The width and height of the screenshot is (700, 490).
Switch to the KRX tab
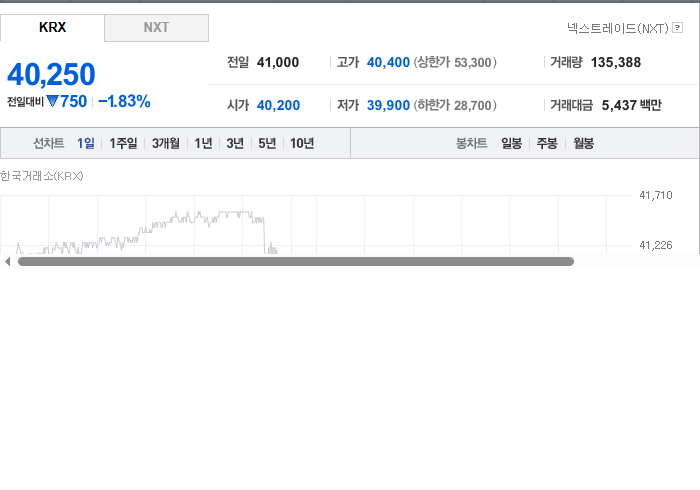point(52,27)
